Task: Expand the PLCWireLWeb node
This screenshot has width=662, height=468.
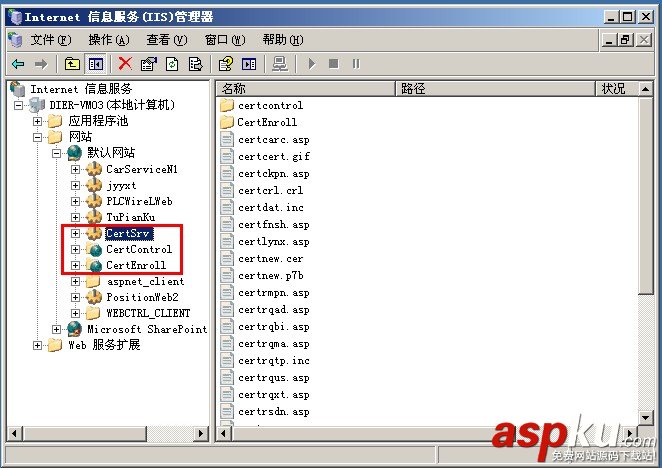Action: tap(75, 201)
